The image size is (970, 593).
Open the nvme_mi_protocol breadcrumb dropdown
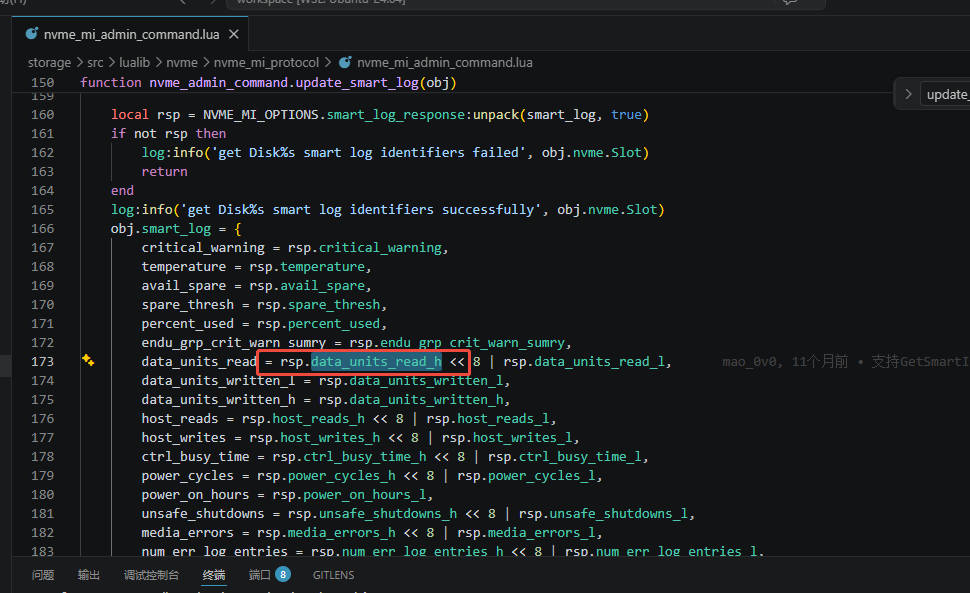pos(267,62)
